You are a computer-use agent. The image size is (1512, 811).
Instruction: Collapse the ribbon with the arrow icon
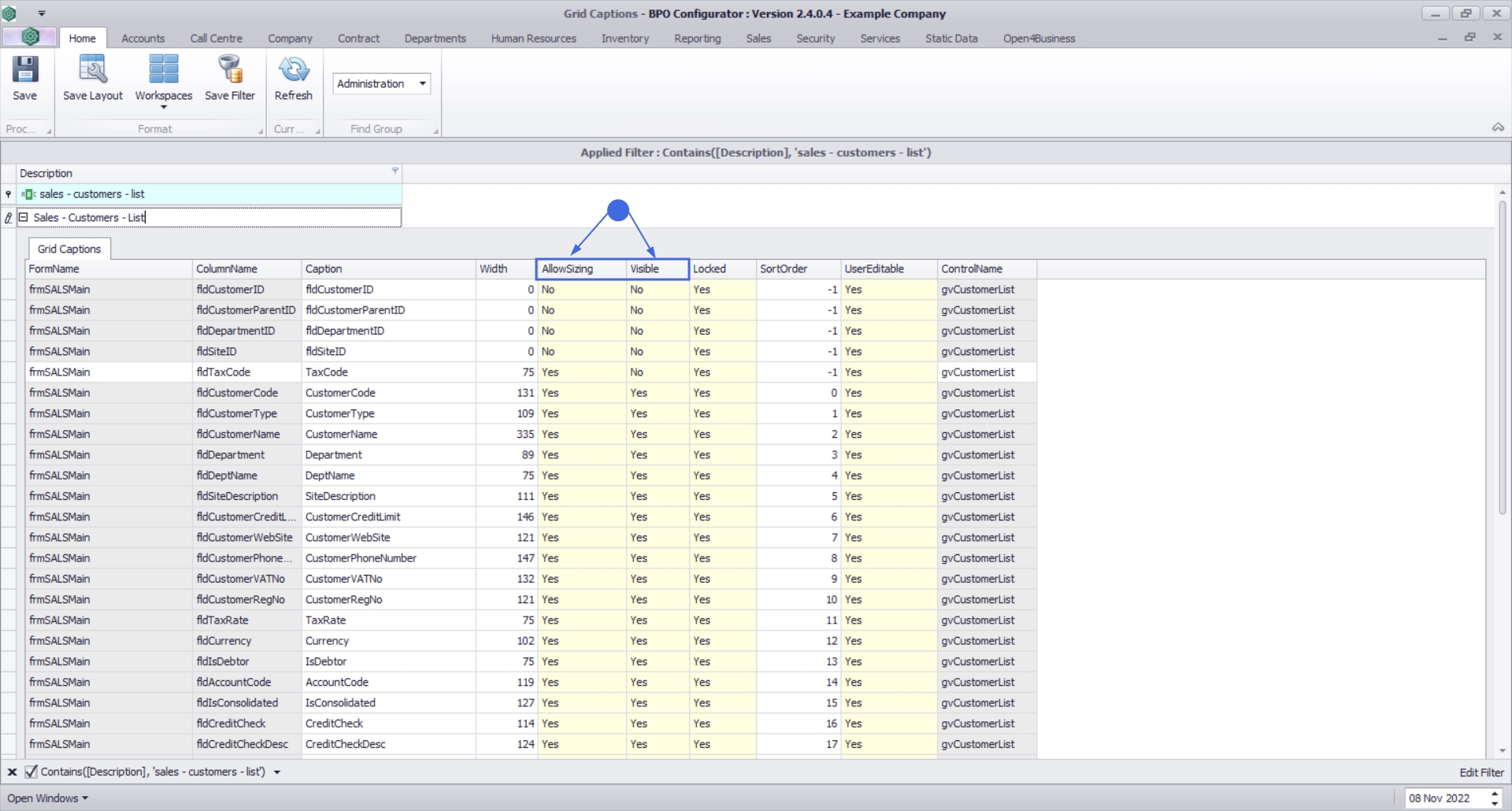(x=1498, y=128)
